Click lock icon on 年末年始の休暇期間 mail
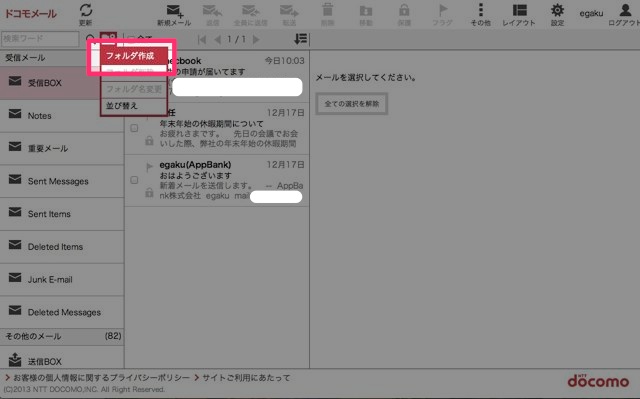This screenshot has width=640, height=399. tap(149, 141)
